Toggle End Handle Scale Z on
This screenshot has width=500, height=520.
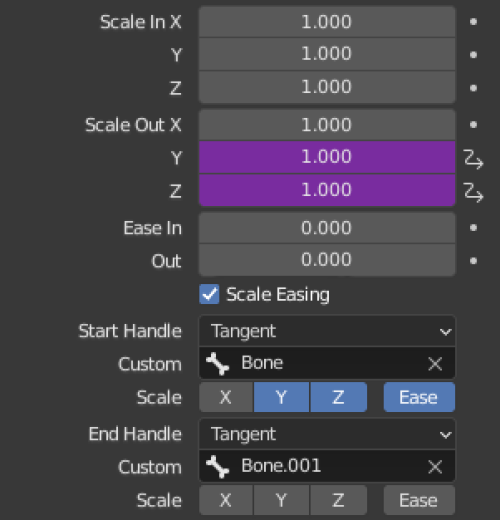pyautogui.click(x=339, y=500)
